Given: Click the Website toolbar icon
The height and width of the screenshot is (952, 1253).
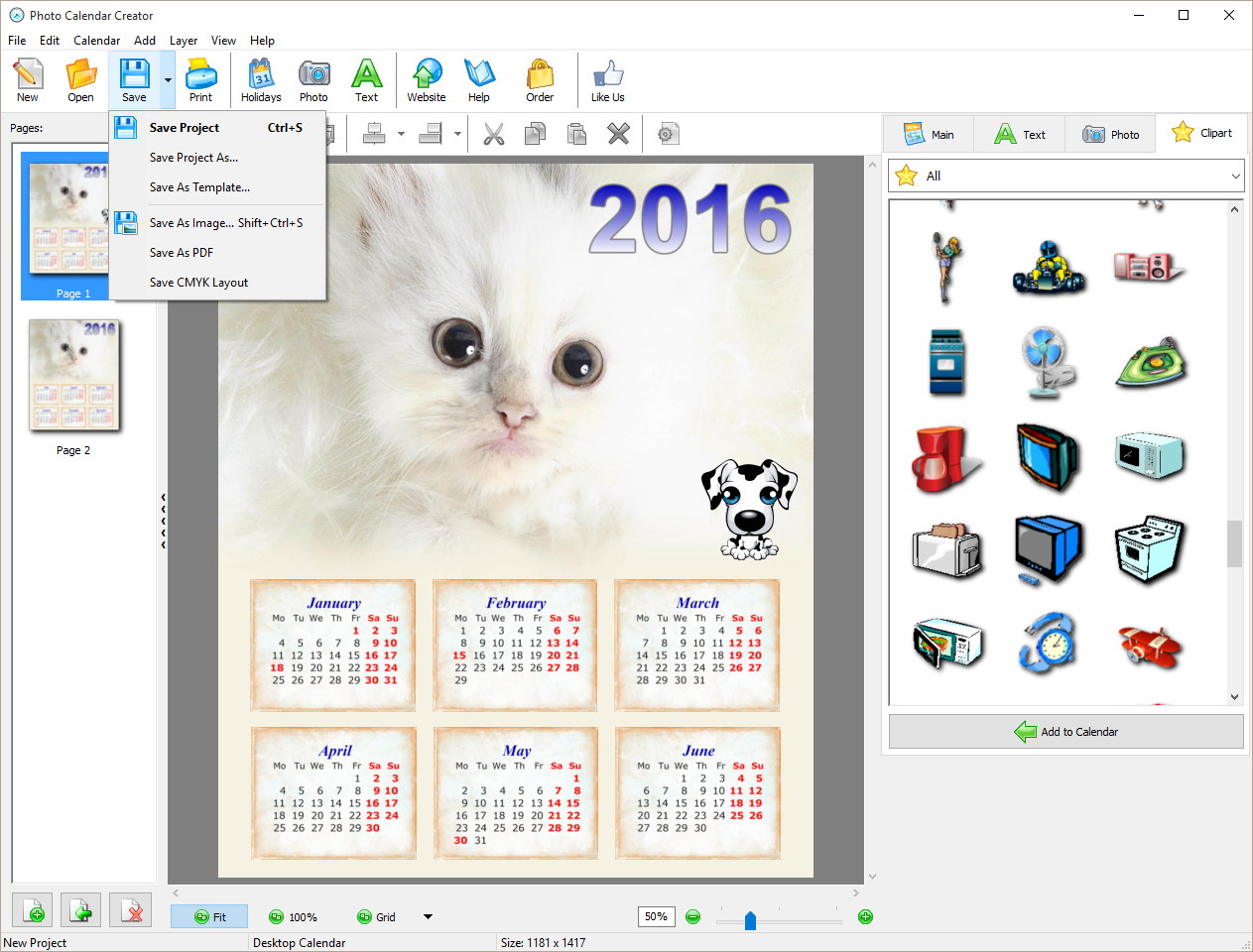Looking at the screenshot, I should 427,79.
